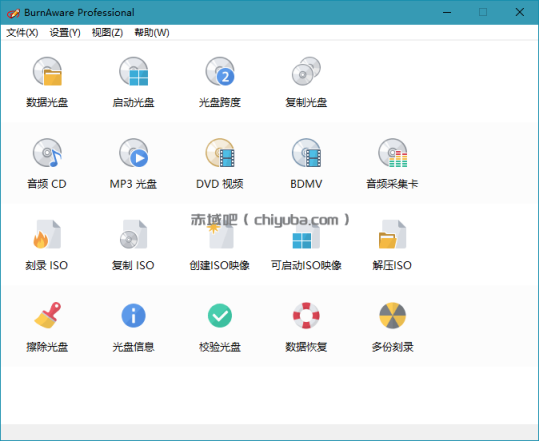Open the 帮助(W) menu
The image size is (539, 441).
(x=152, y=33)
